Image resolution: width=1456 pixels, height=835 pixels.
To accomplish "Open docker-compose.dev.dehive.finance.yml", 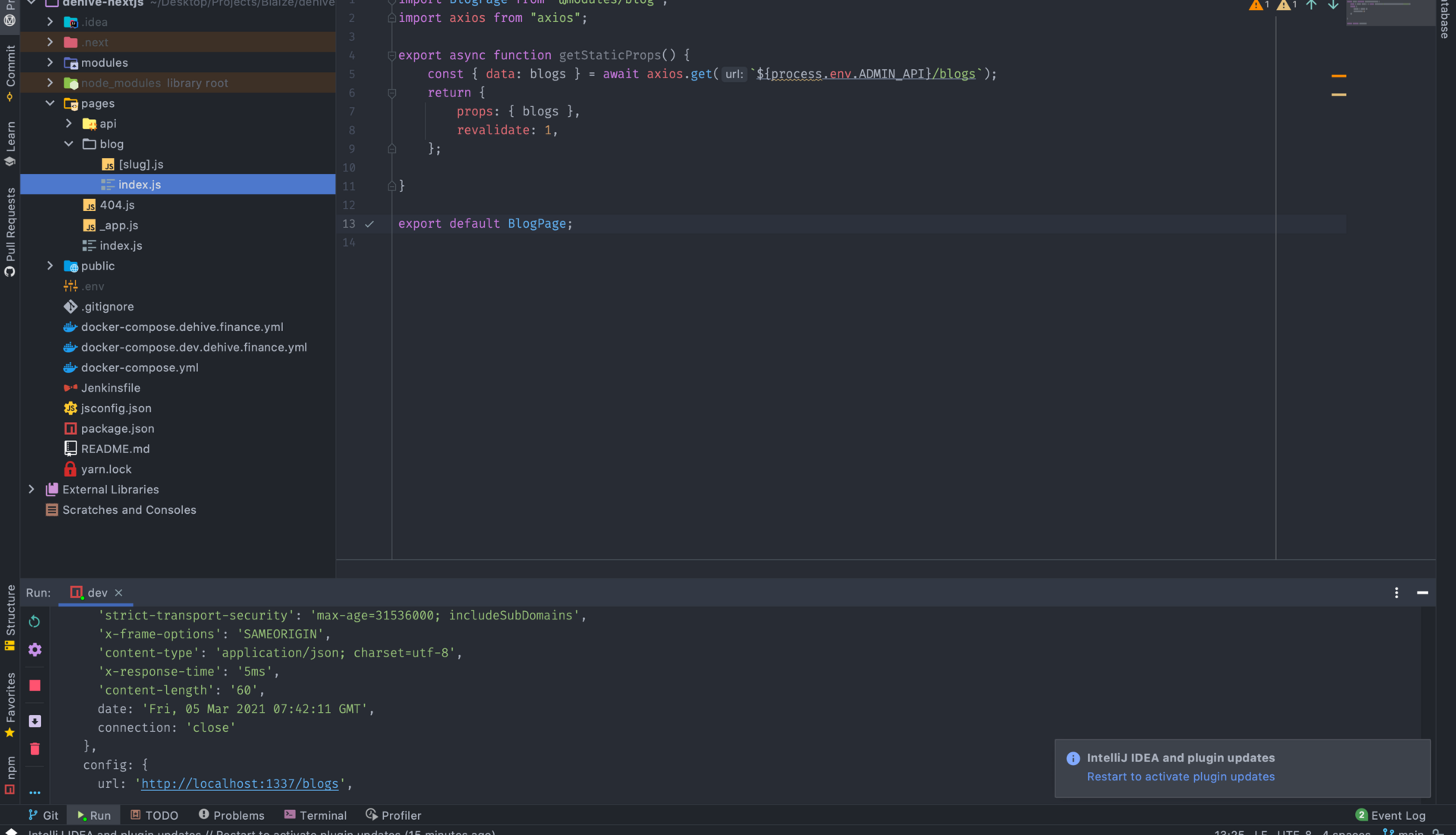I will pos(194,348).
